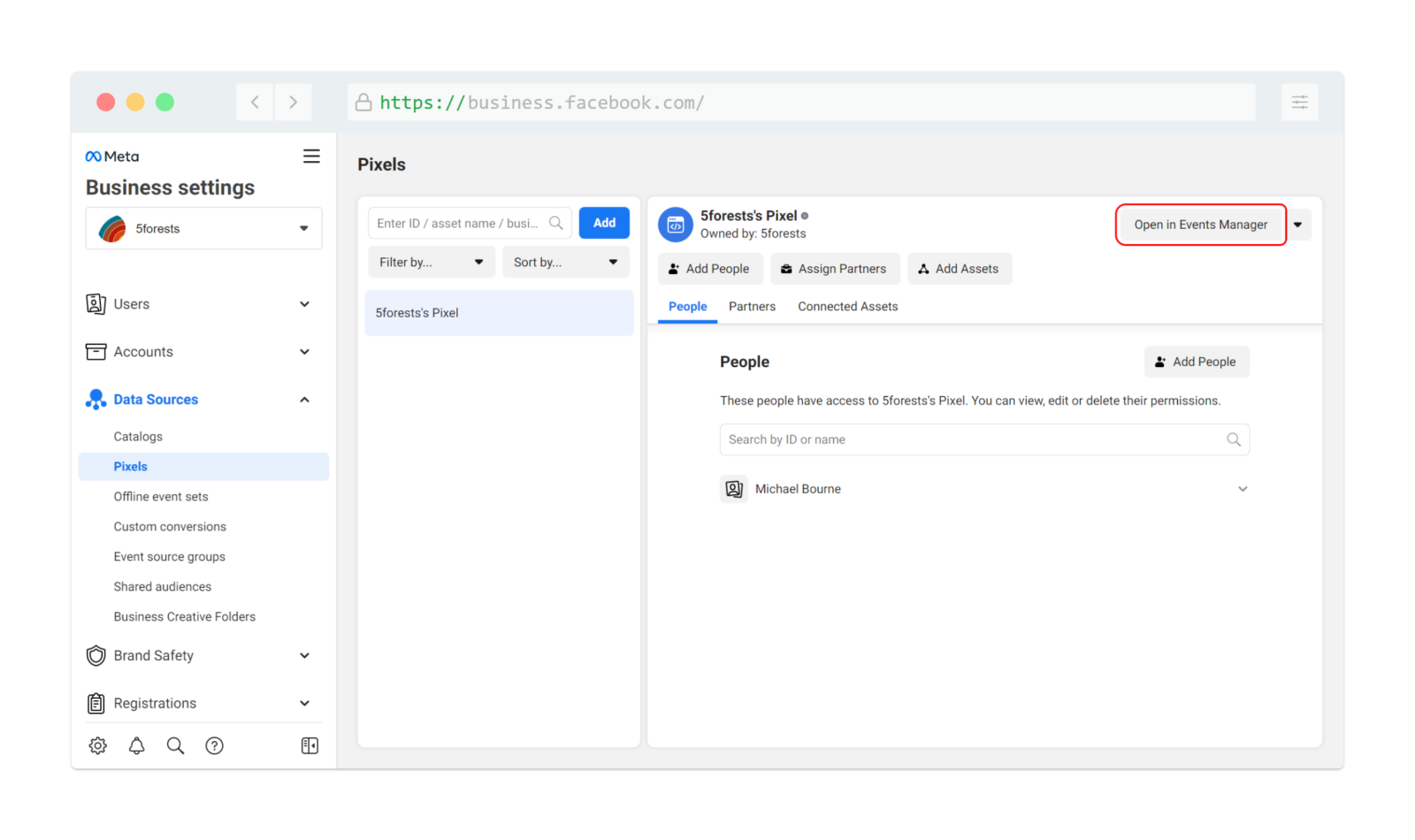1415x840 pixels.
Task: Click Add People button in pixel header
Action: tap(710, 269)
